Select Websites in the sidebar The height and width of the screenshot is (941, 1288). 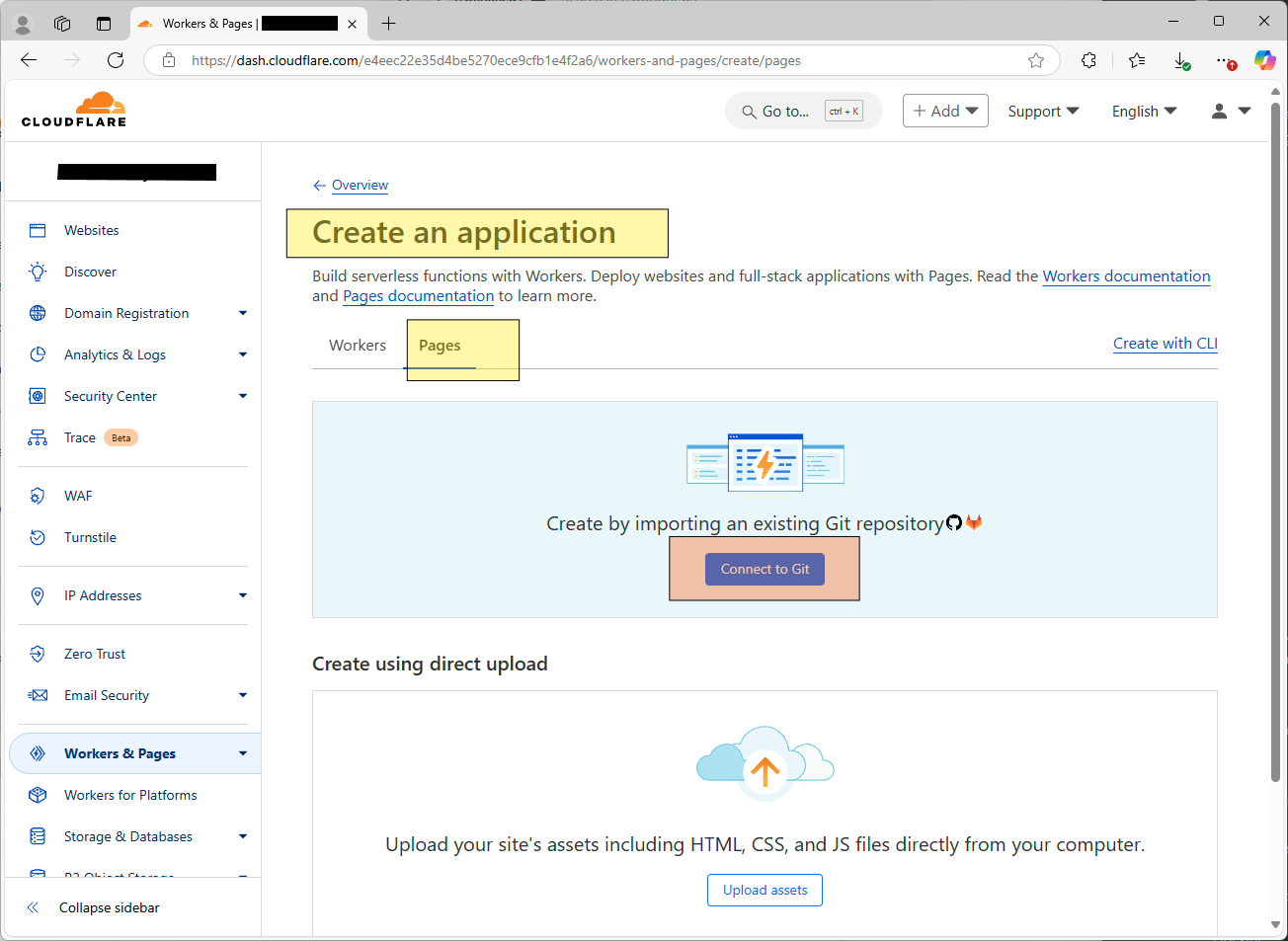[91, 229]
